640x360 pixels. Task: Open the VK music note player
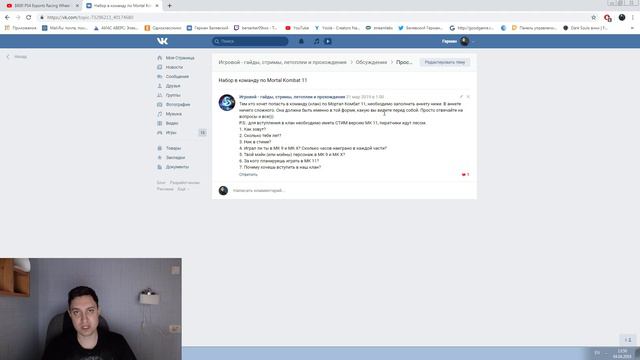(317, 41)
